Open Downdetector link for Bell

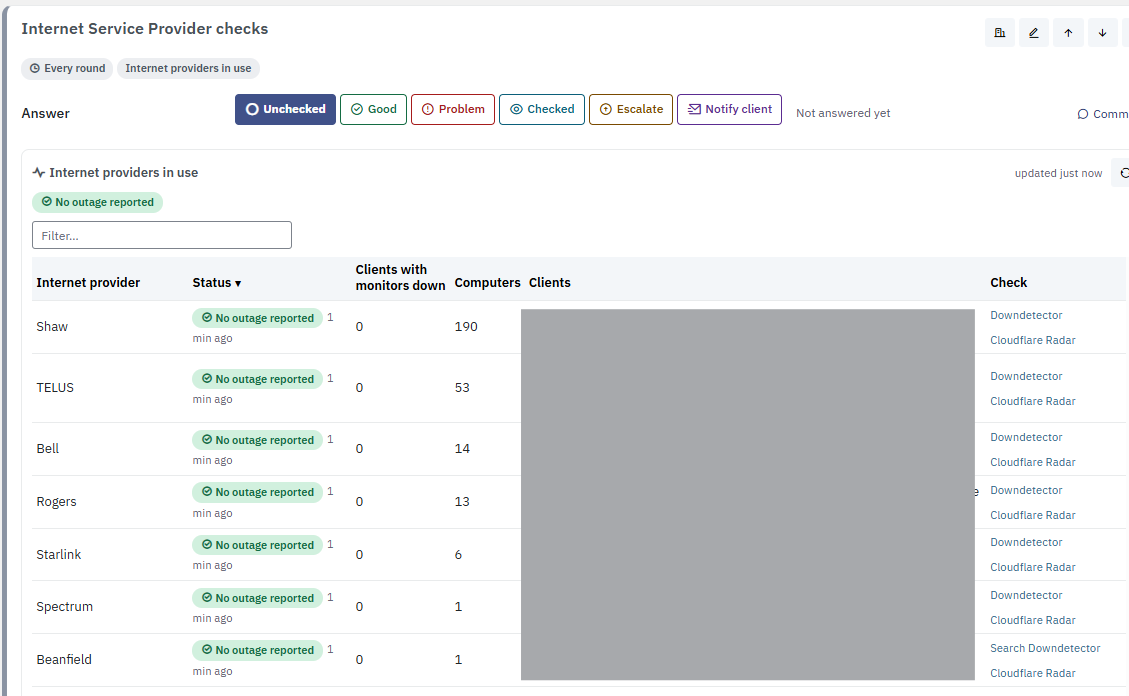click(x=1026, y=438)
